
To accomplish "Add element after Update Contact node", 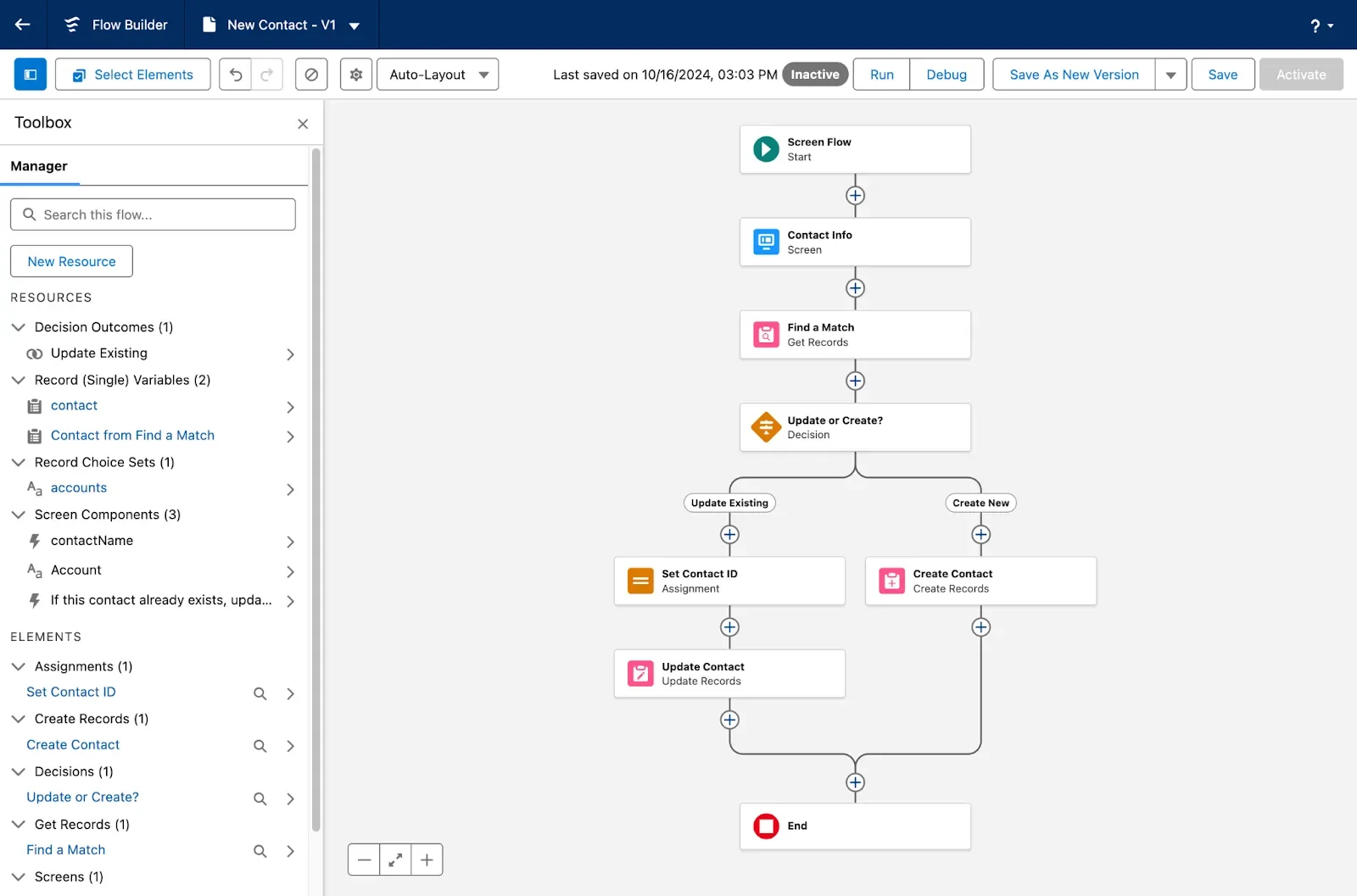I will click(x=729, y=720).
